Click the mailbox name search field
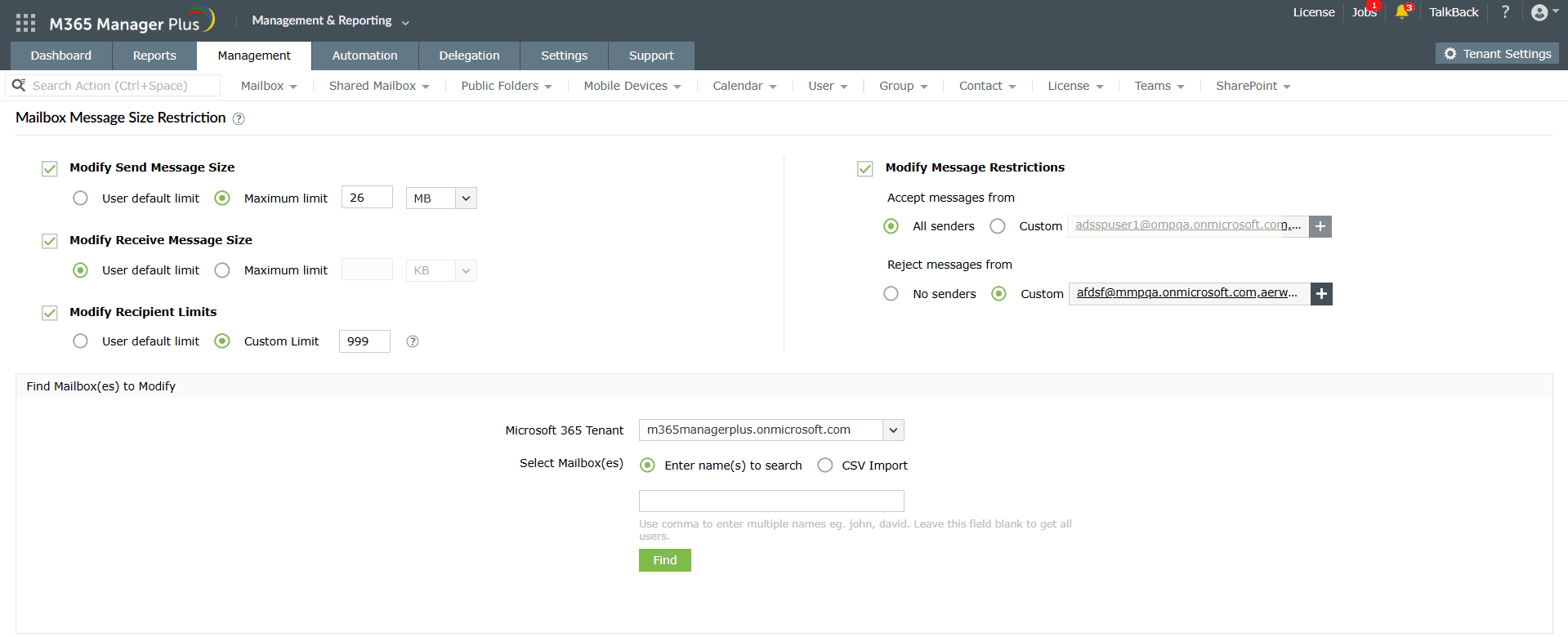 (x=771, y=501)
